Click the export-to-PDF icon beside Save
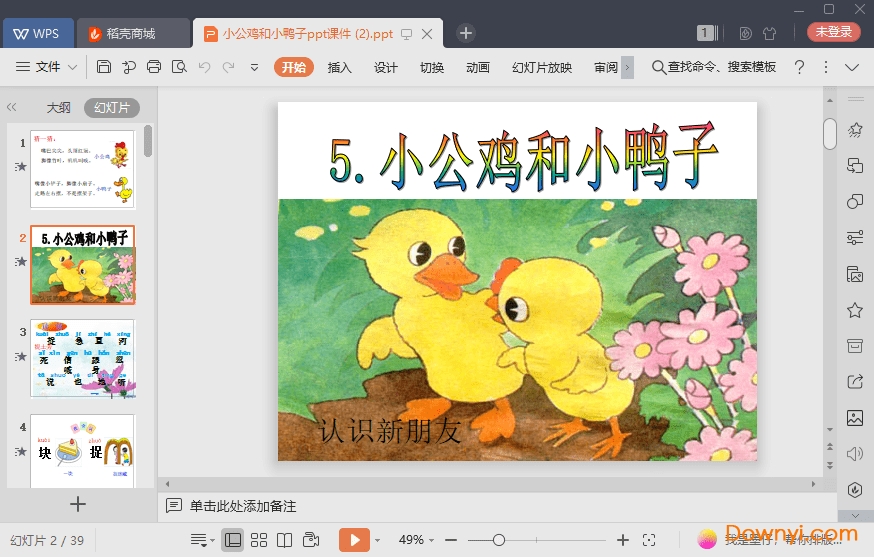874x557 pixels. 129,67
